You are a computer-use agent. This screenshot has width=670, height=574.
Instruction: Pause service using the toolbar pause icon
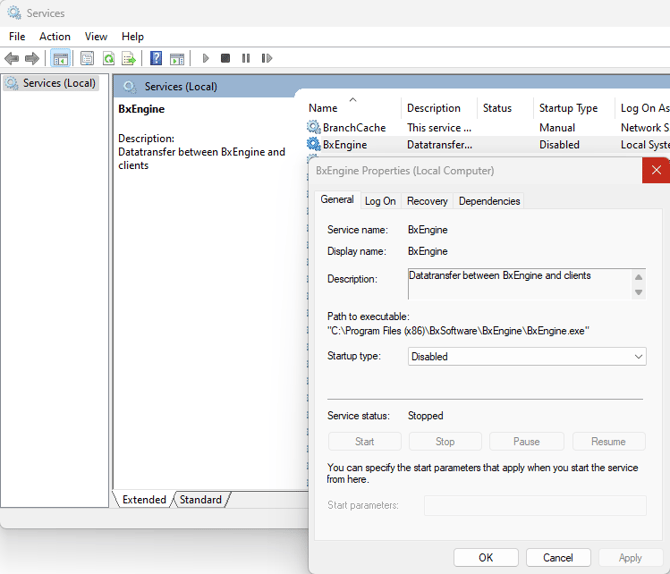[x=246, y=58]
